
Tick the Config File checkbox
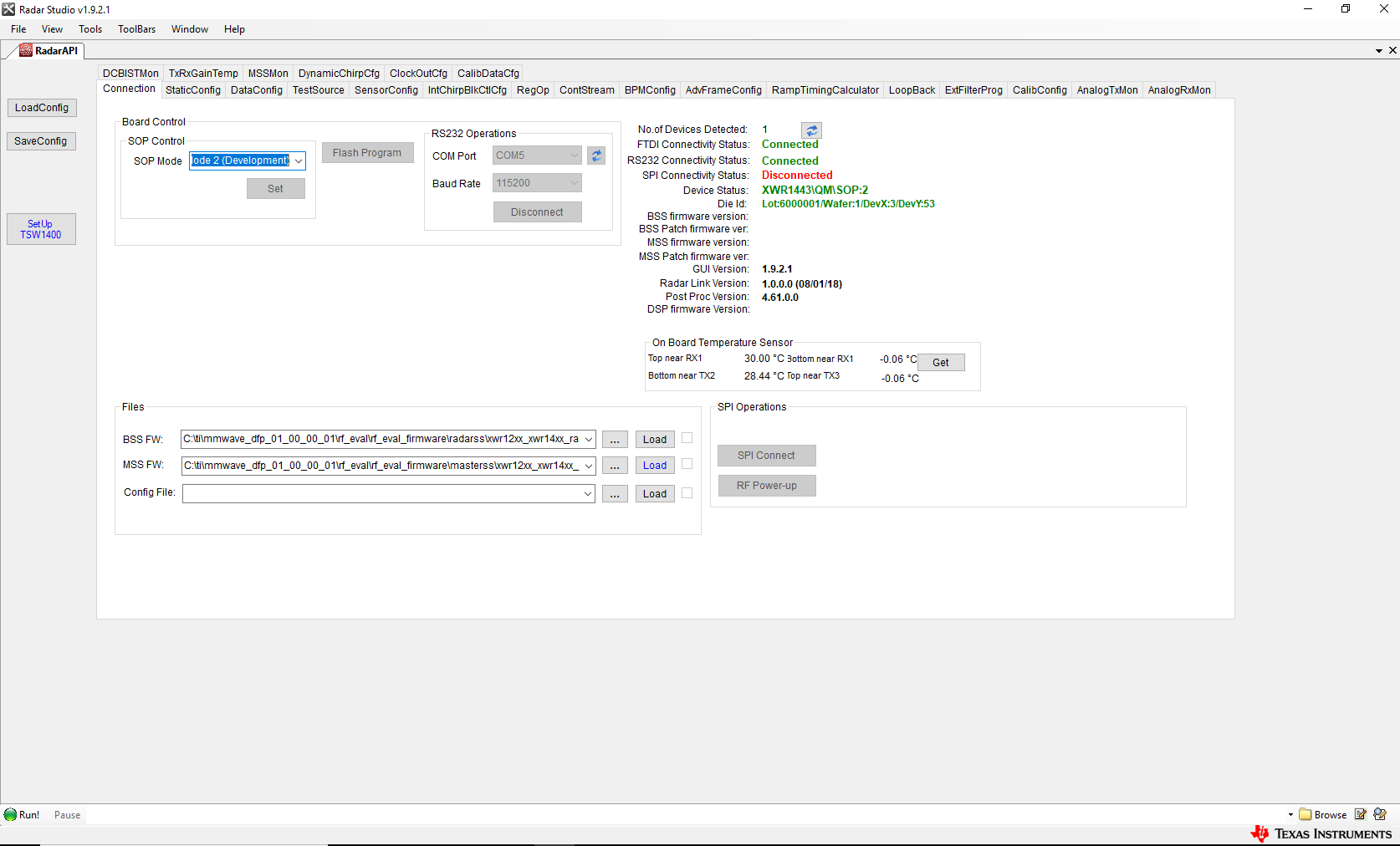[687, 493]
